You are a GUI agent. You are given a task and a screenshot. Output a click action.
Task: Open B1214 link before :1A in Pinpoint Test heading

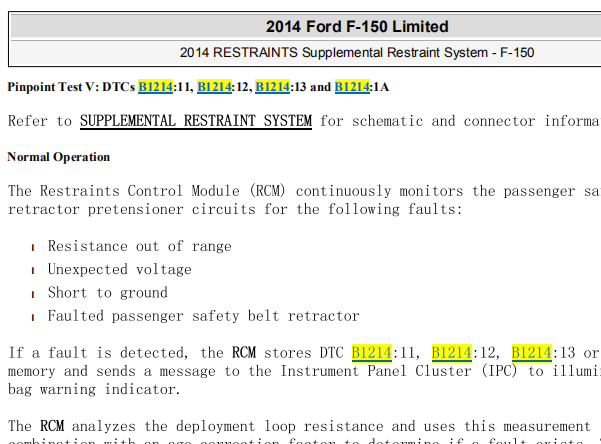(x=352, y=87)
